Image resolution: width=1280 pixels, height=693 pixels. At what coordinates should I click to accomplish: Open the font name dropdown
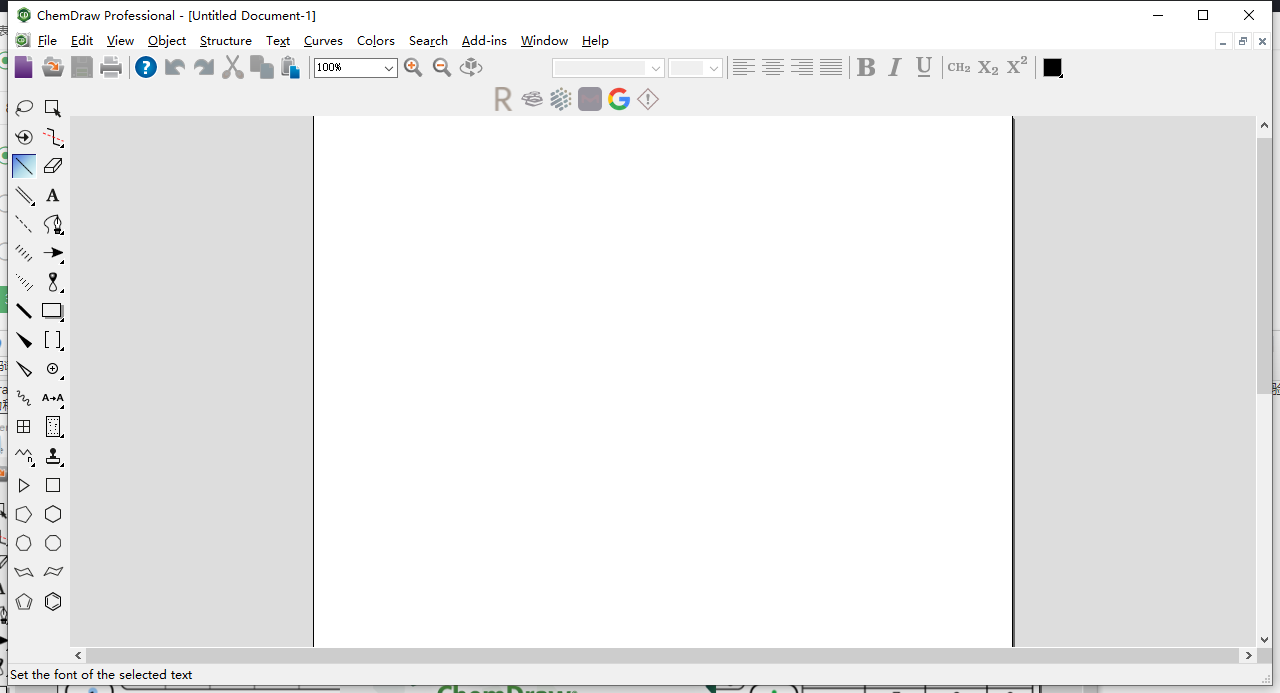pyautogui.click(x=609, y=68)
